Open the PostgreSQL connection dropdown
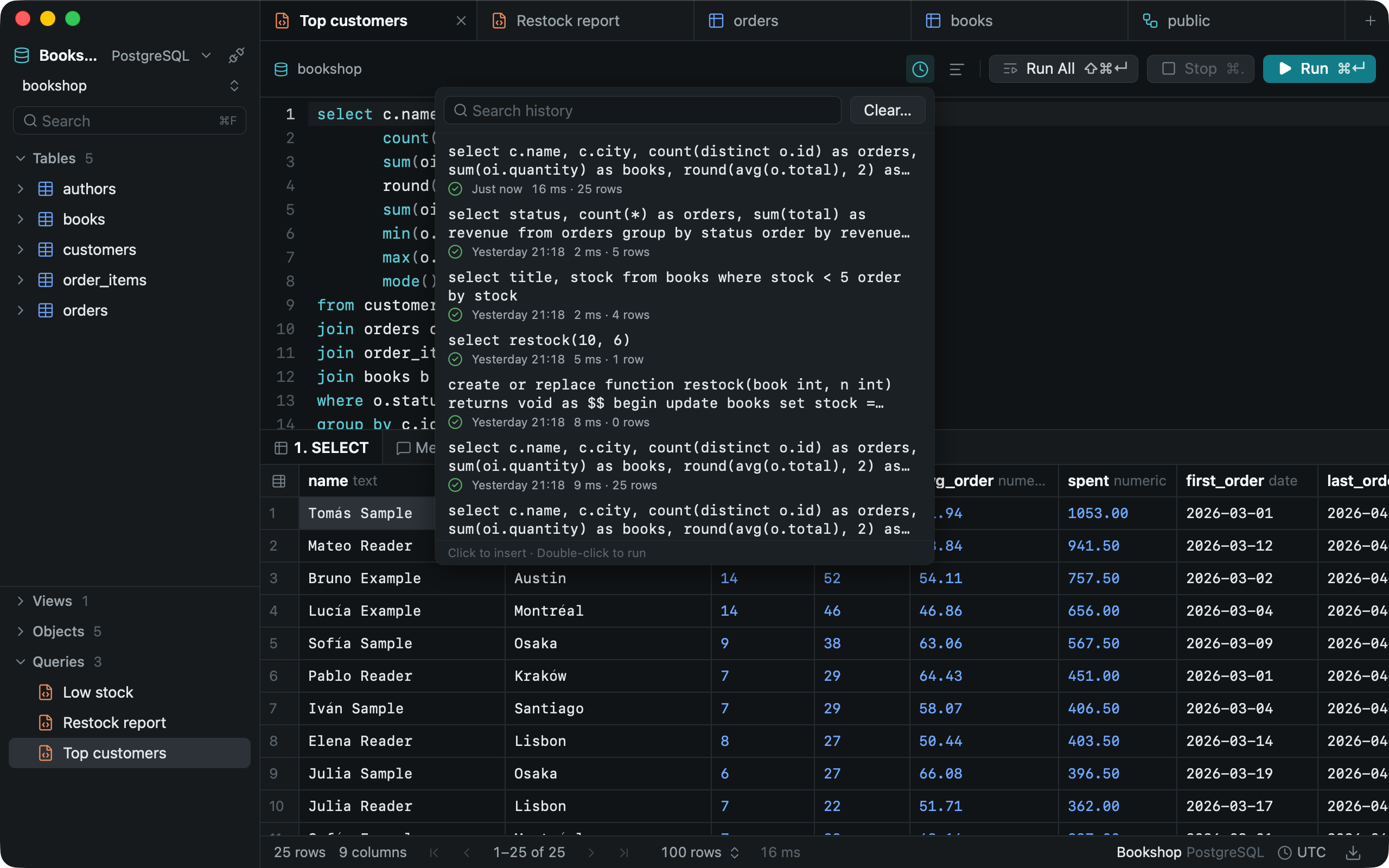This screenshot has height=868, width=1389. click(161, 56)
